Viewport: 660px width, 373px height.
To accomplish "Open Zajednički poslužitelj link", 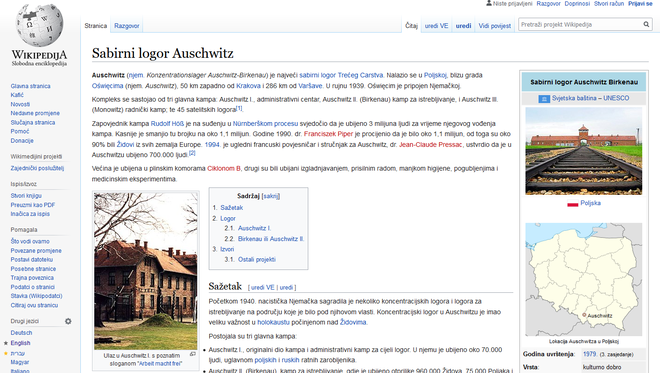I will click(x=37, y=168).
